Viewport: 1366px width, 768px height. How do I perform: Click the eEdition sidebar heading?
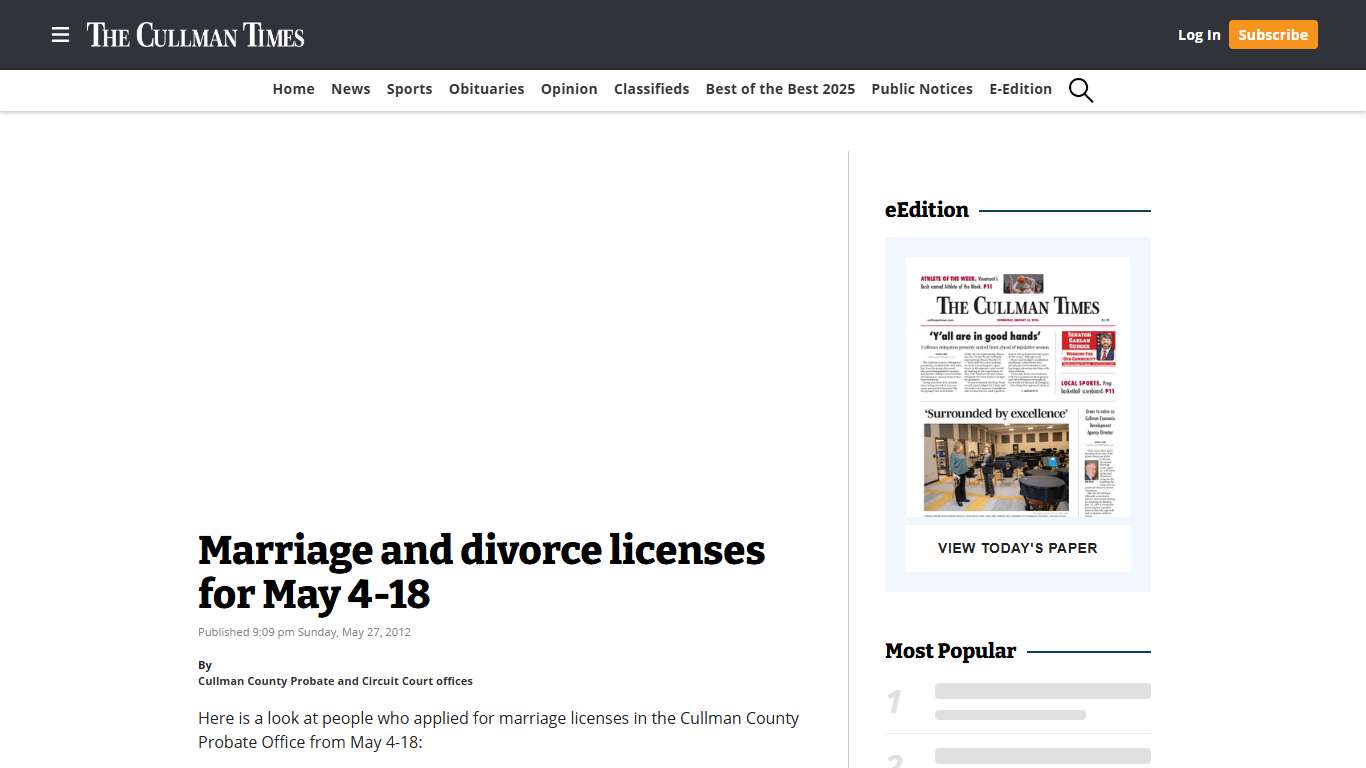926,210
